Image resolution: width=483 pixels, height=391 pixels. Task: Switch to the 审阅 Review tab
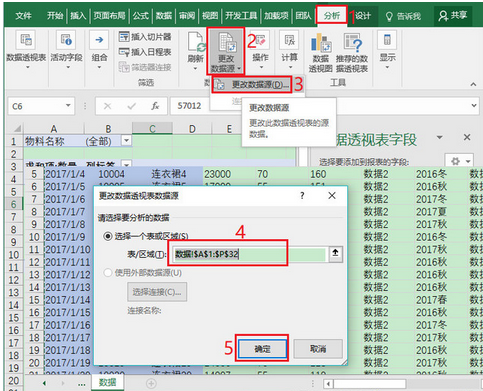coord(187,16)
